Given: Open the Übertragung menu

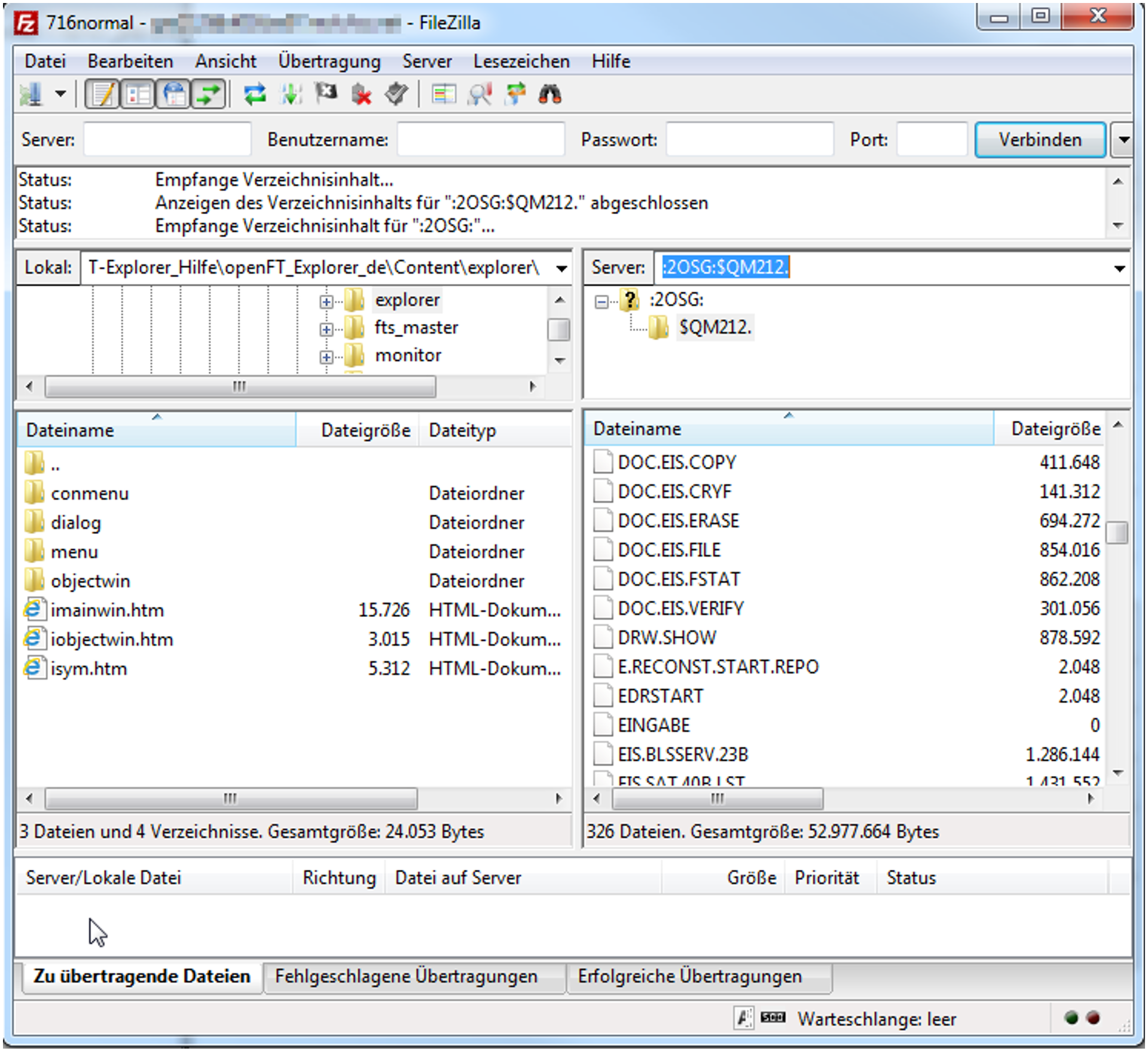Looking at the screenshot, I should tap(329, 62).
